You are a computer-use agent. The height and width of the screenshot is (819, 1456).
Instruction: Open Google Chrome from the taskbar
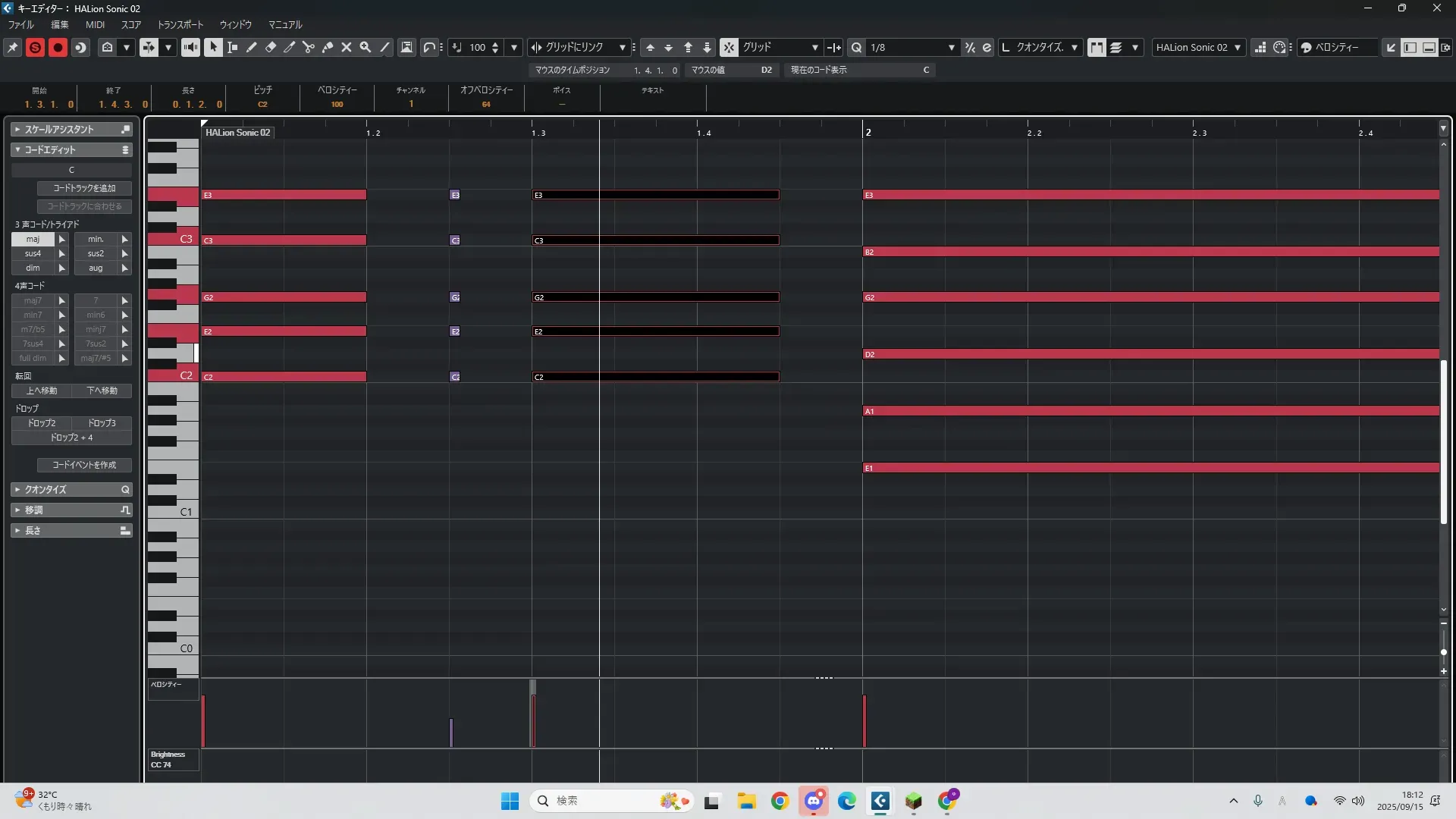tap(780, 801)
